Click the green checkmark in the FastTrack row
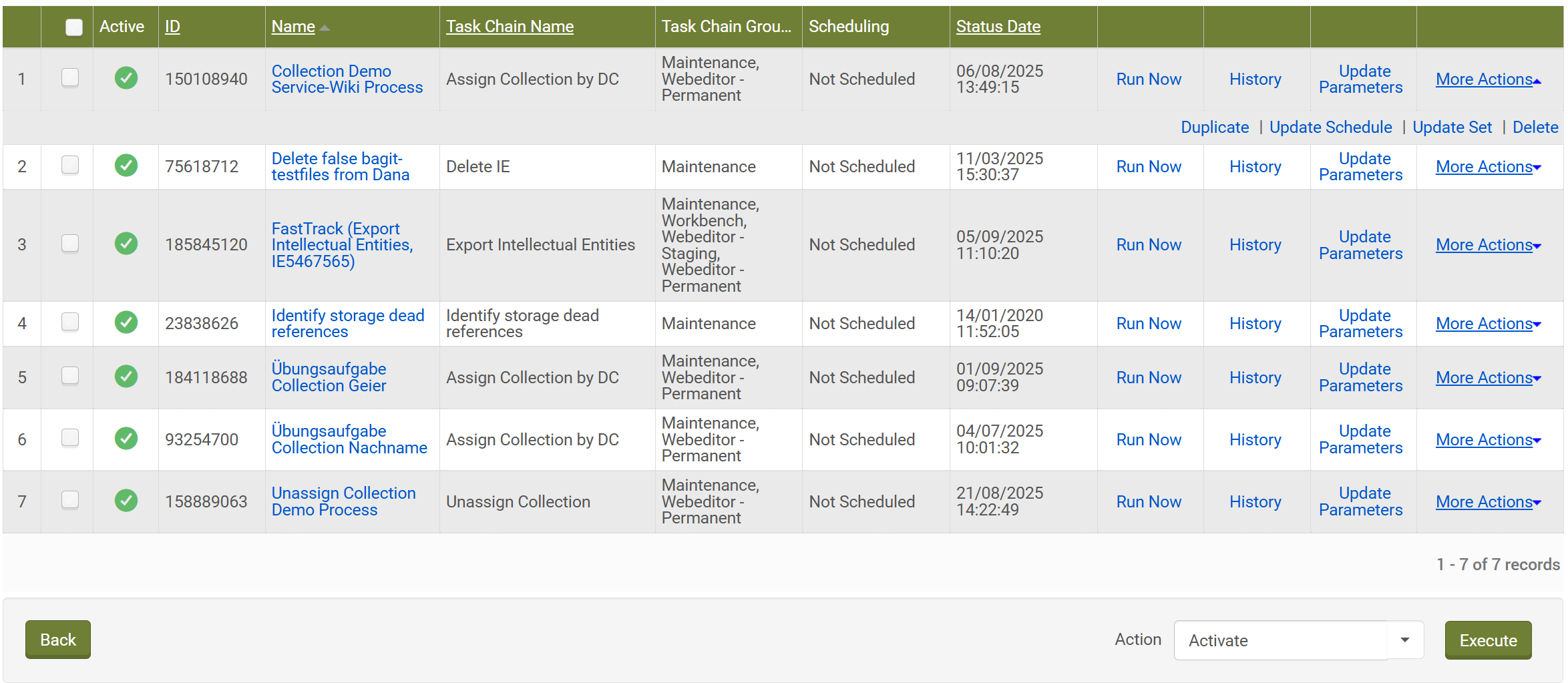 pyautogui.click(x=126, y=244)
